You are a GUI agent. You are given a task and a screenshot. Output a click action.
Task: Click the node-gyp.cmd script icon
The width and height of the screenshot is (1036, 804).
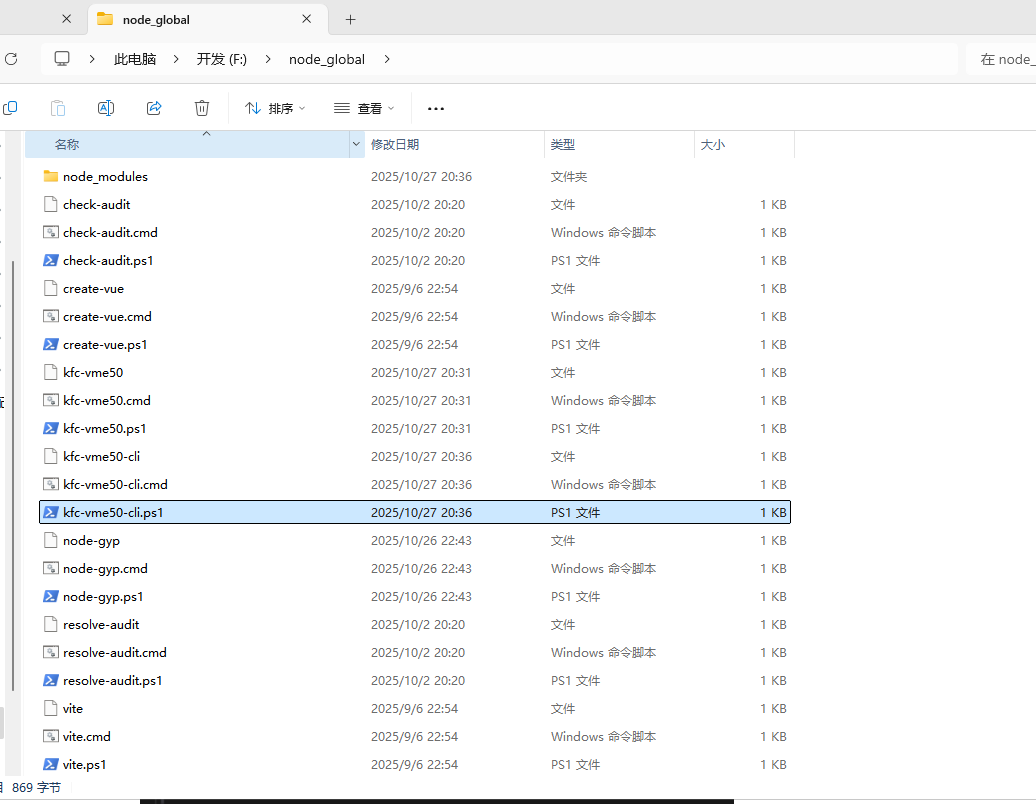51,567
